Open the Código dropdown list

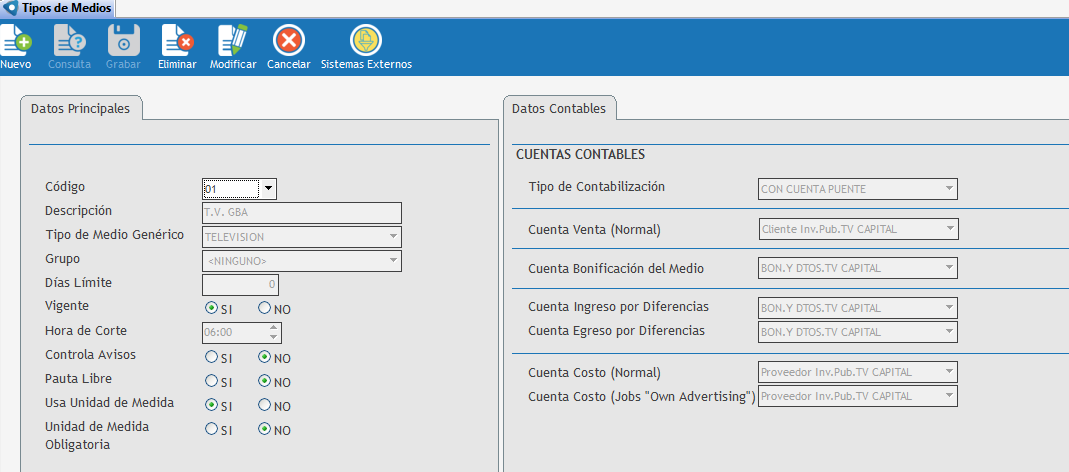[268, 188]
